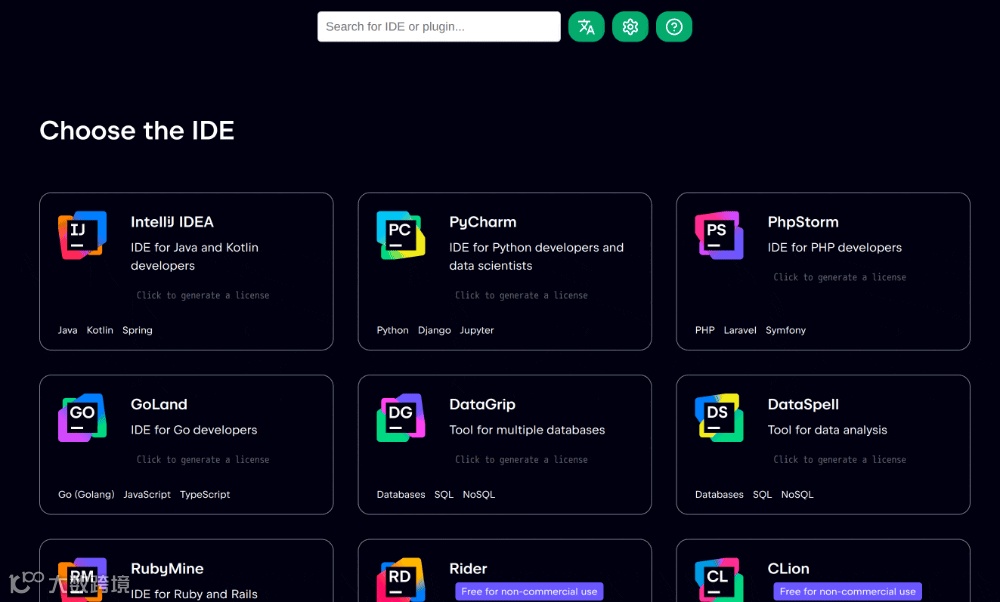The image size is (1000, 602).
Task: Click Rider's Free for non-commercial use badge
Action: pos(529,592)
